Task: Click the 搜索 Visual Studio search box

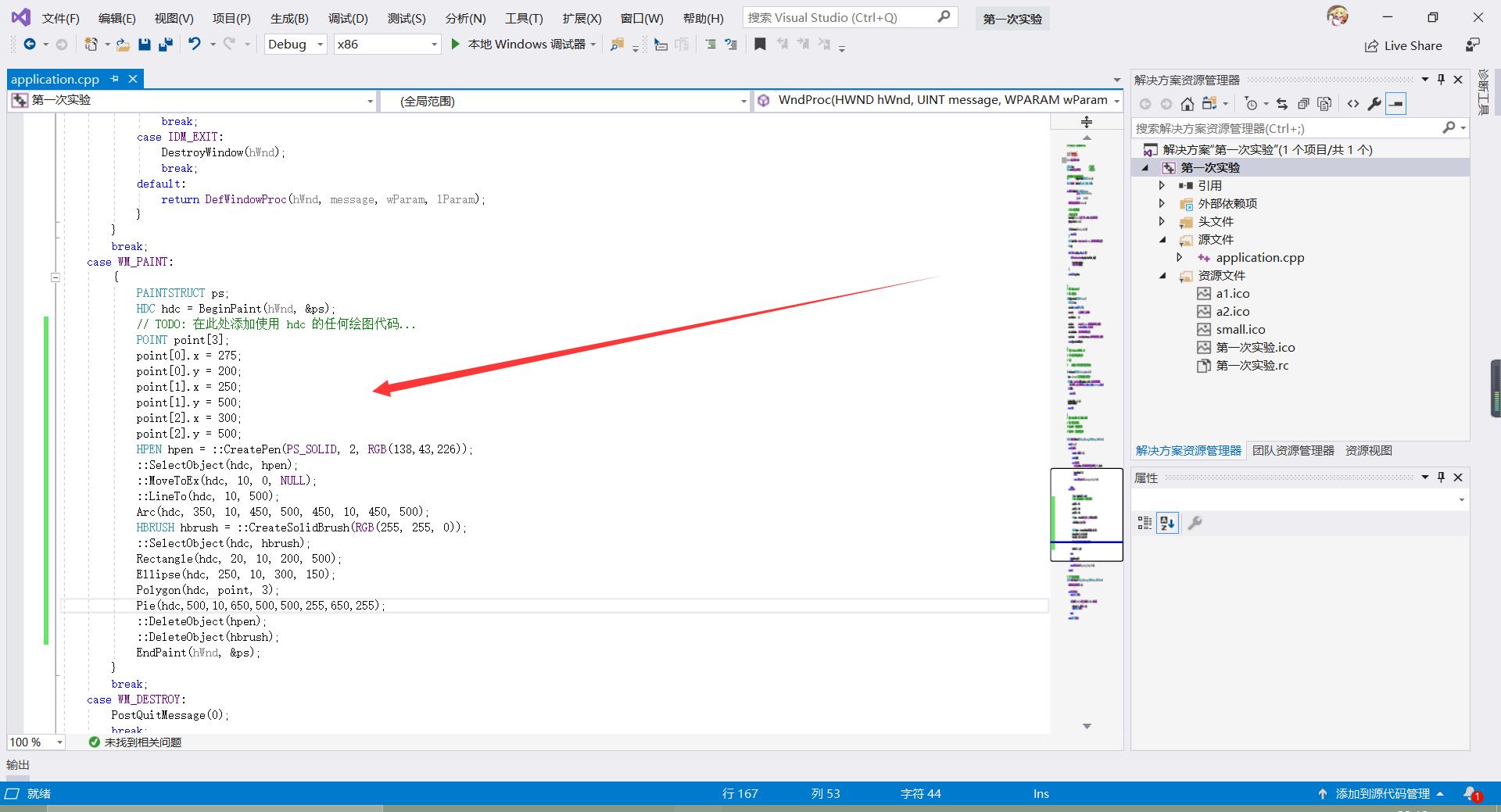Action: click(x=850, y=17)
